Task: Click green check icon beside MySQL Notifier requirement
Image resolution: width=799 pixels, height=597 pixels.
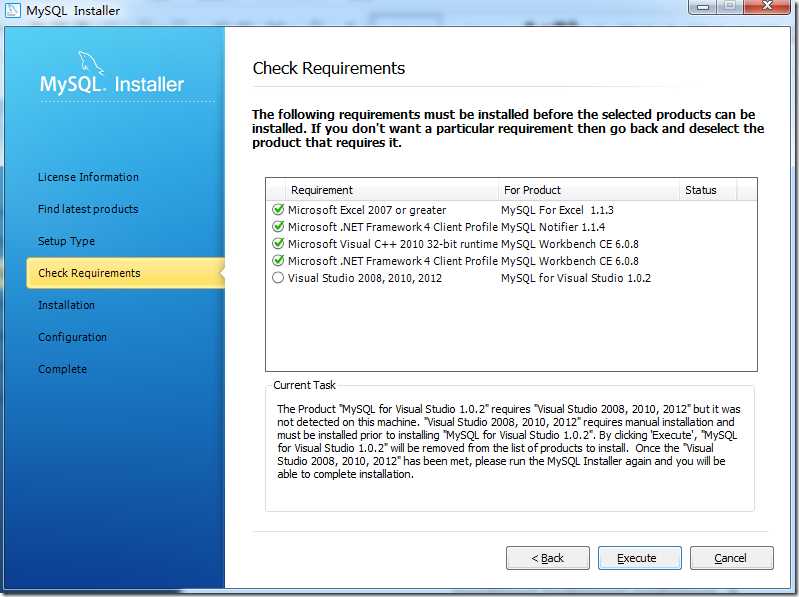Action: point(278,226)
